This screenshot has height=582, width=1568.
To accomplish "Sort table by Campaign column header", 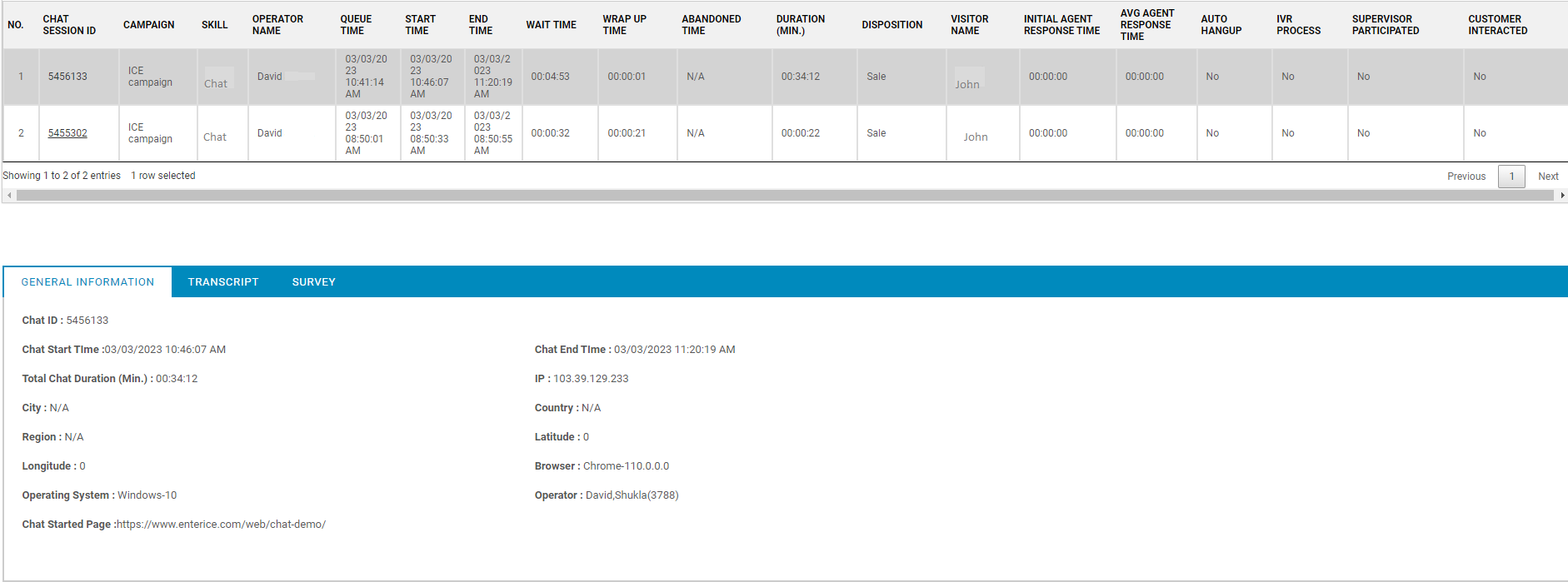I will click(148, 25).
